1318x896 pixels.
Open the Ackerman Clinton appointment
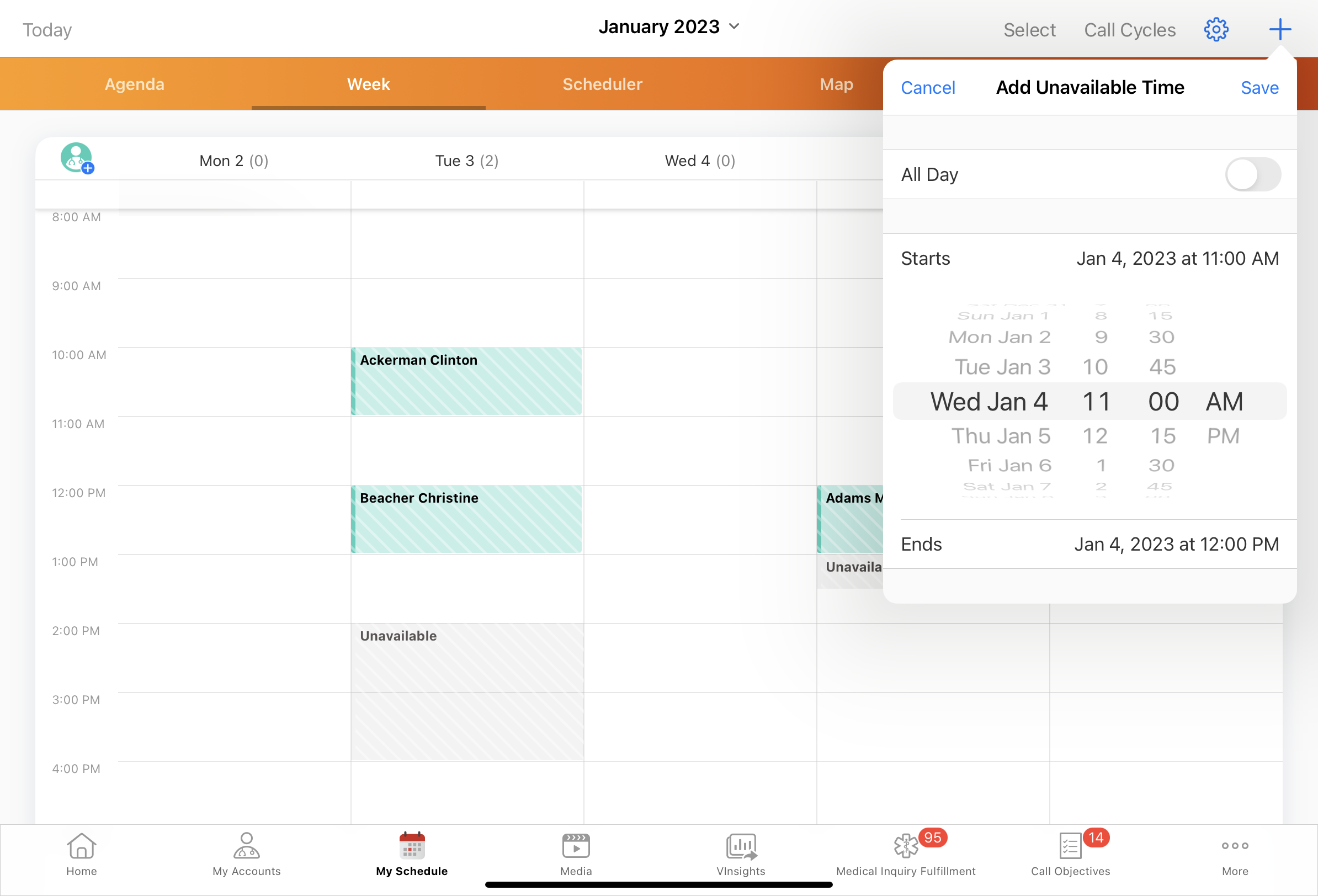[466, 381]
